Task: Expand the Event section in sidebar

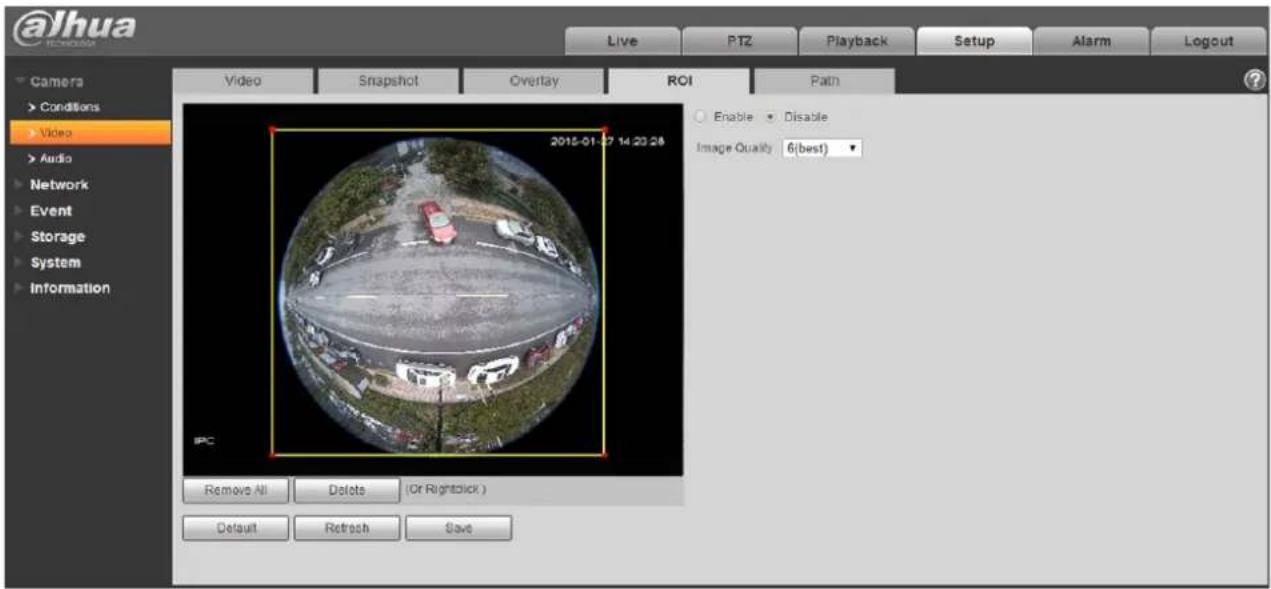Action: click(50, 211)
